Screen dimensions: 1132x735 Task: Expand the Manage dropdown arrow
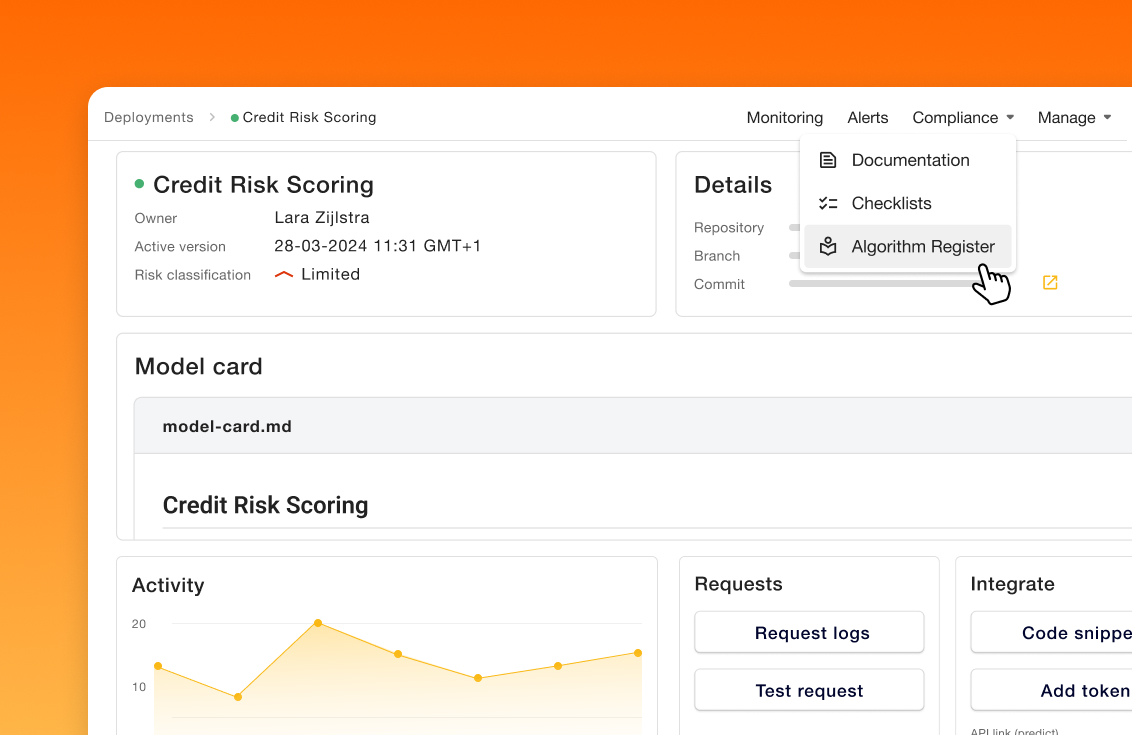[1107, 117]
